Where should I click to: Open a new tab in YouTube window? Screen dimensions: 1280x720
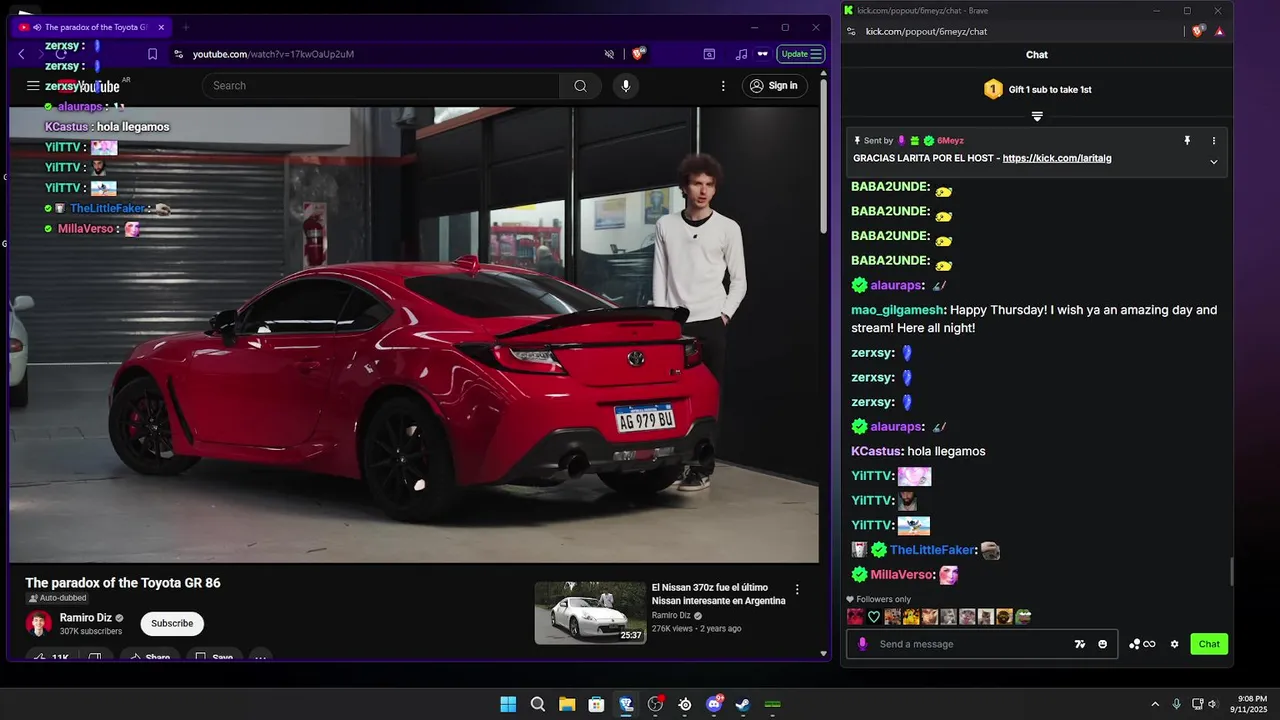[x=185, y=27]
